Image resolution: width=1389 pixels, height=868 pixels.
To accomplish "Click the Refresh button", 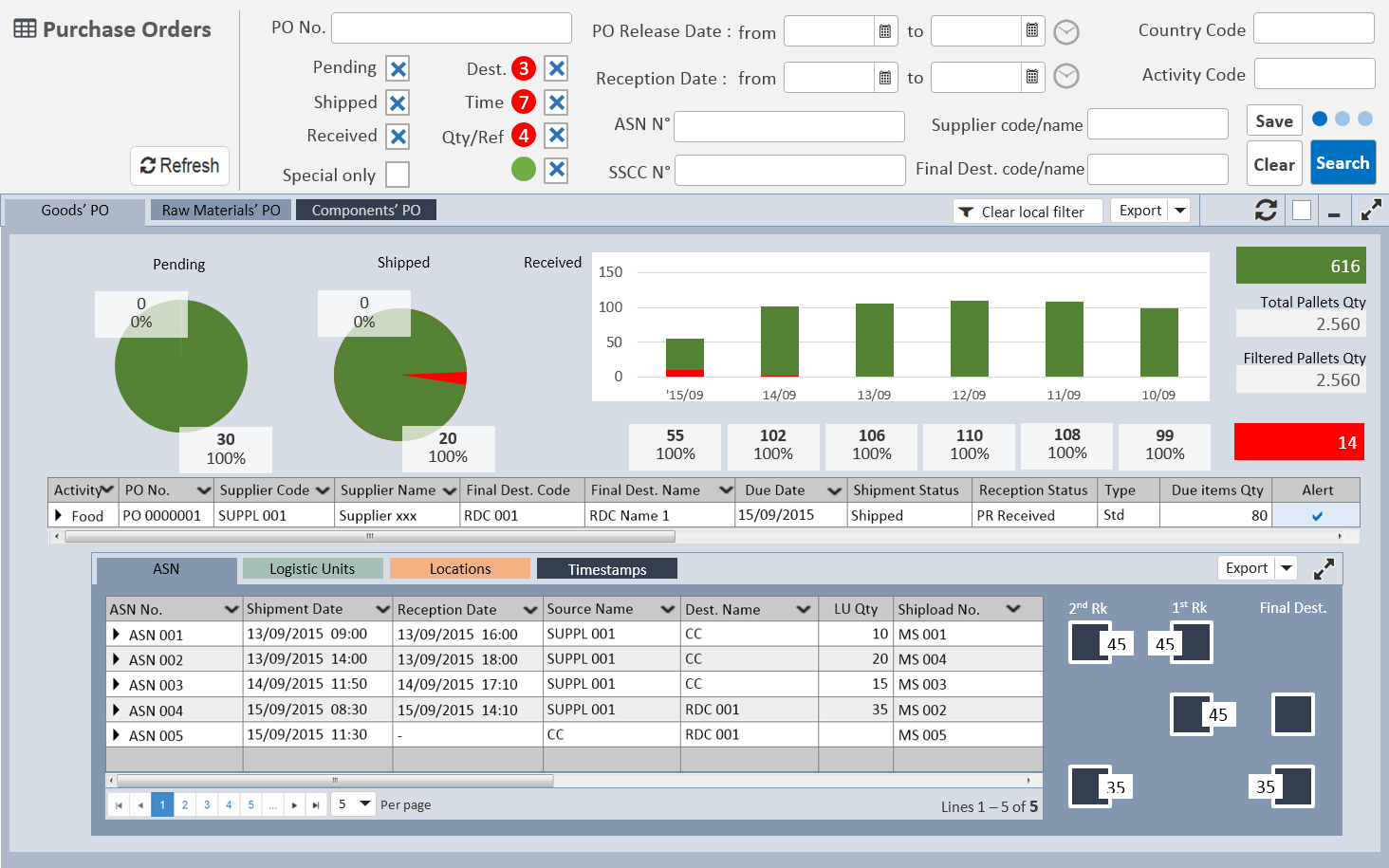I will click(x=180, y=166).
